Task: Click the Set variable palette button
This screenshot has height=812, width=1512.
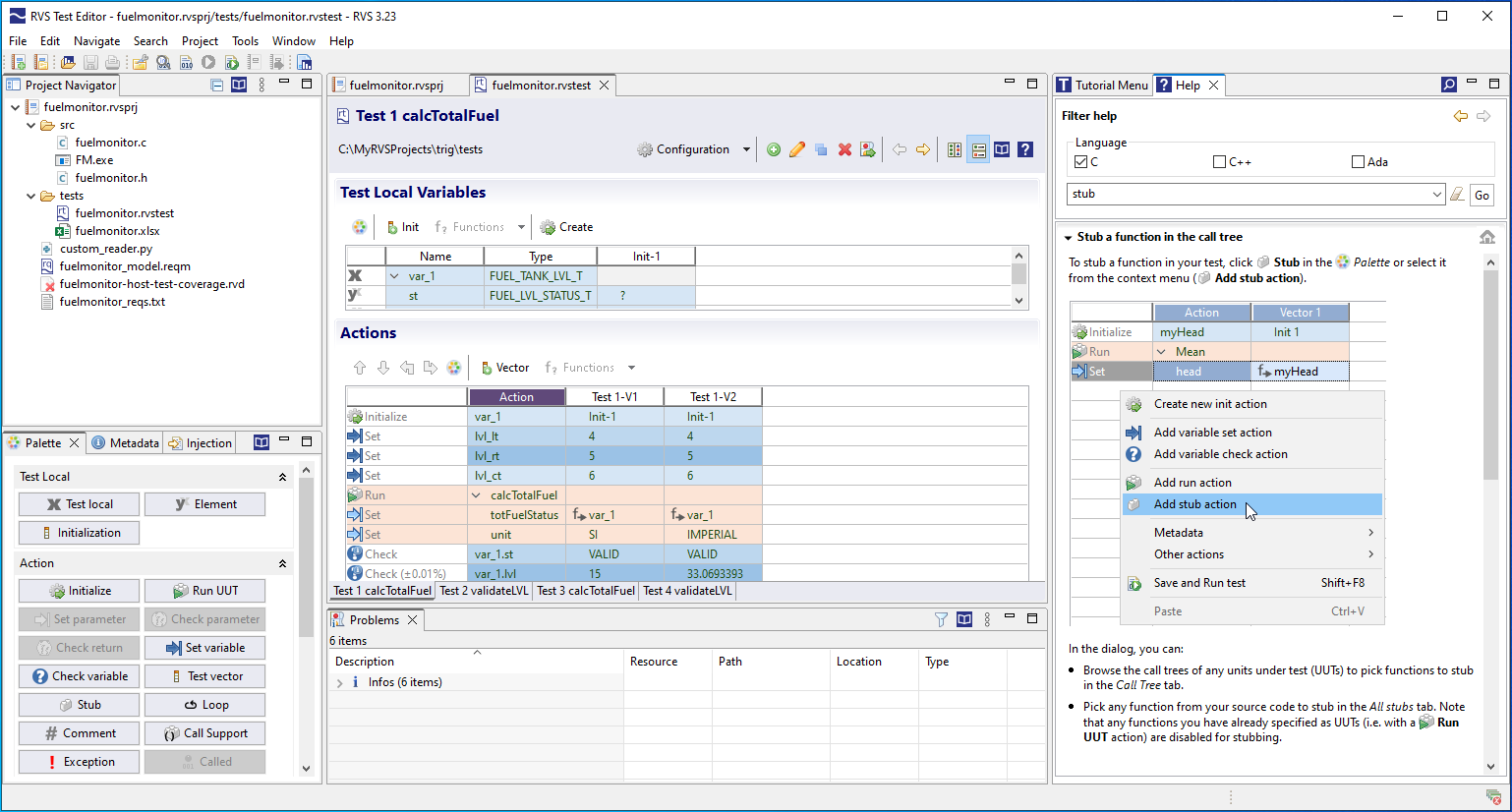Action: pyautogui.click(x=204, y=648)
